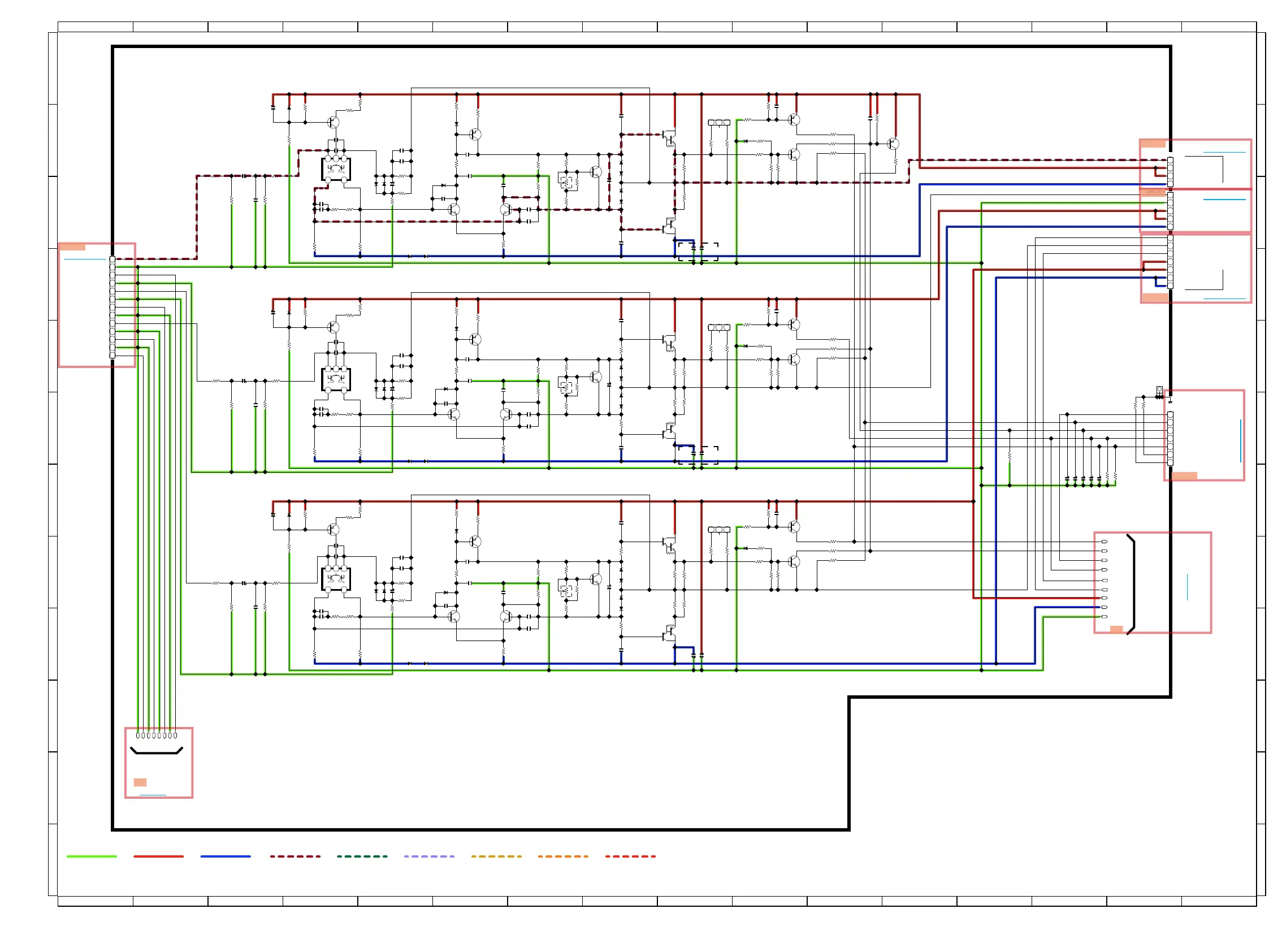Image resolution: width=1282 pixels, height=952 pixels.
Task: Click the solid red legend line
Action: click(158, 856)
